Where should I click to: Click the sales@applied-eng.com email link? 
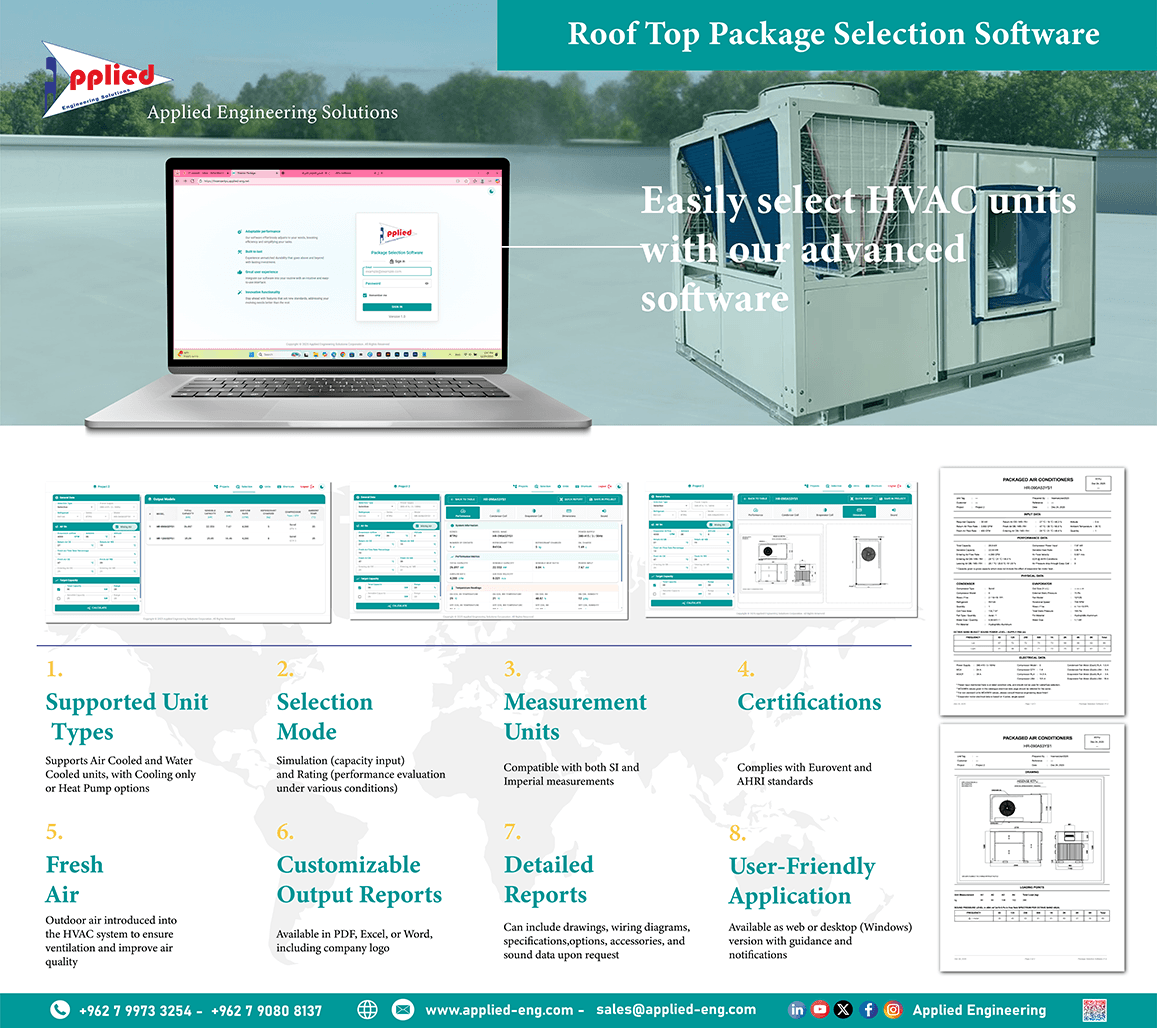[676, 1010]
